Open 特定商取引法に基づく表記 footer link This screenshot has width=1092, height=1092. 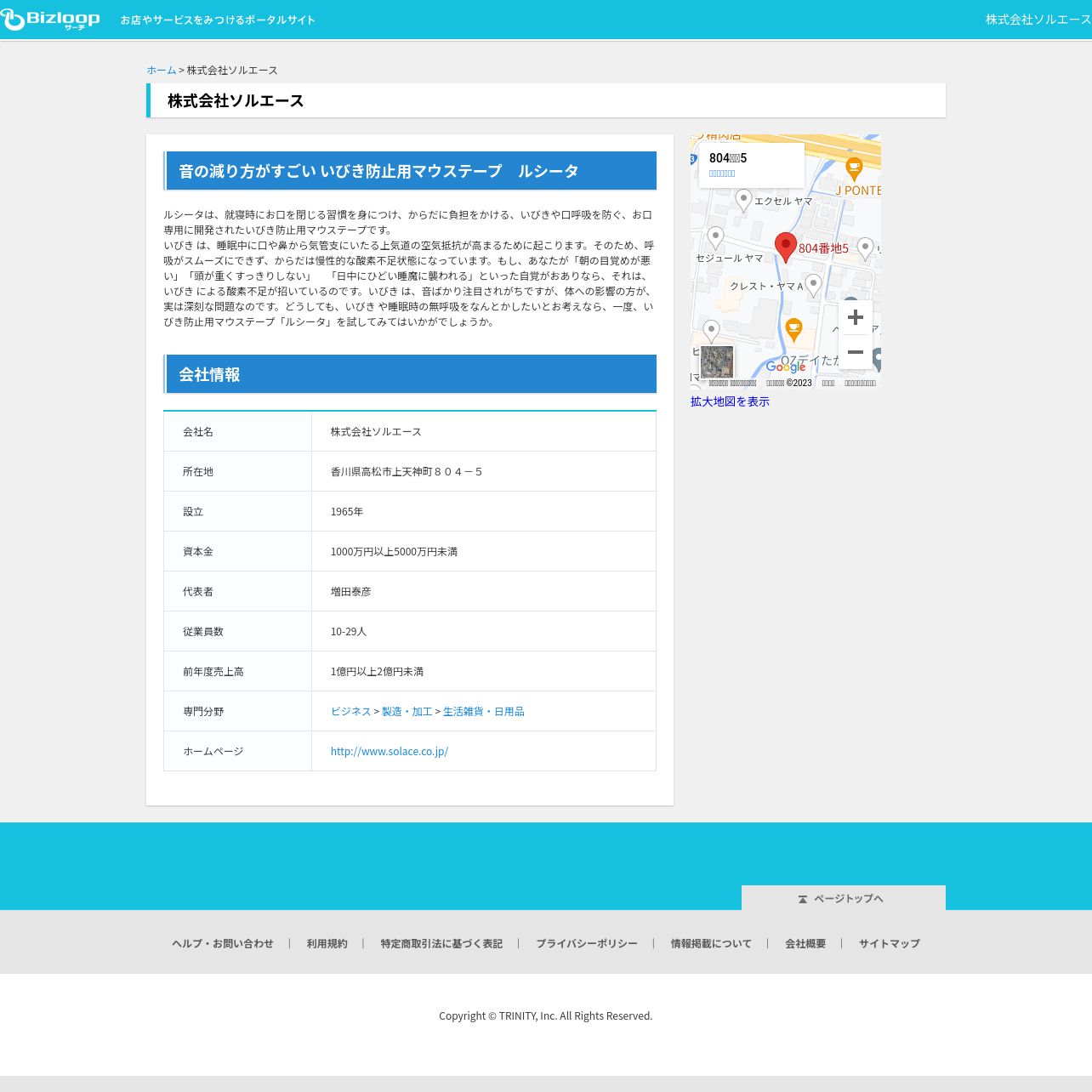[441, 943]
